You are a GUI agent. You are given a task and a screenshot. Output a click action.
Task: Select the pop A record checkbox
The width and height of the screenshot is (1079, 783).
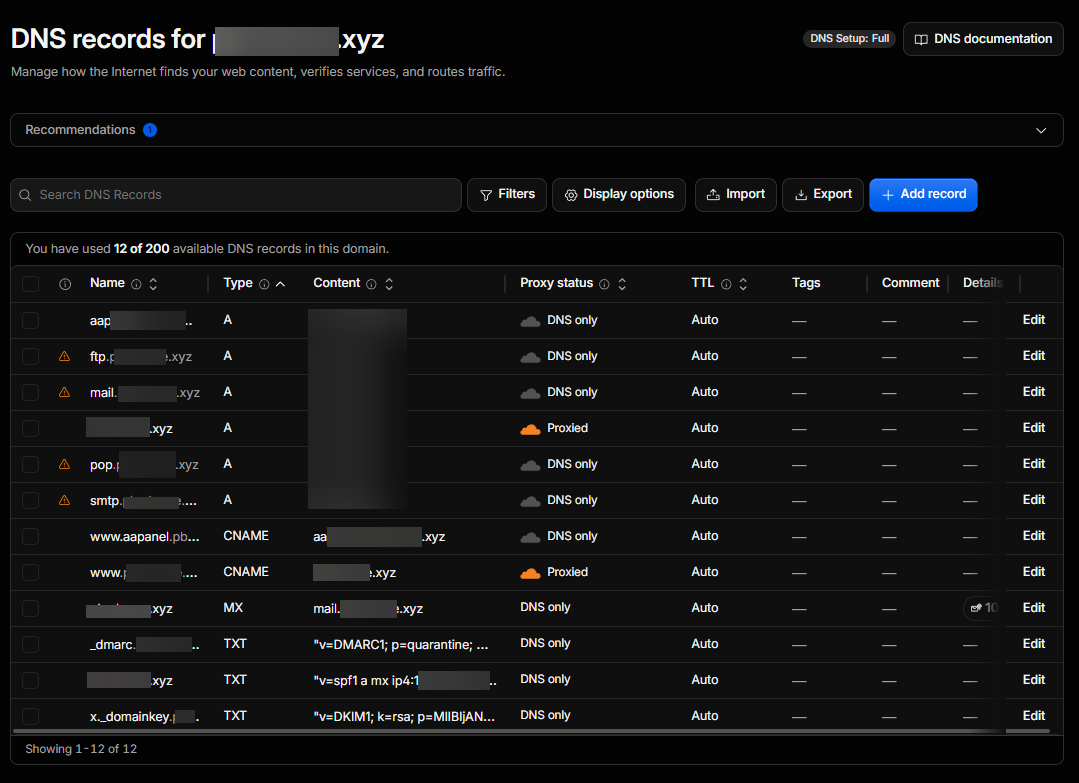pos(30,464)
